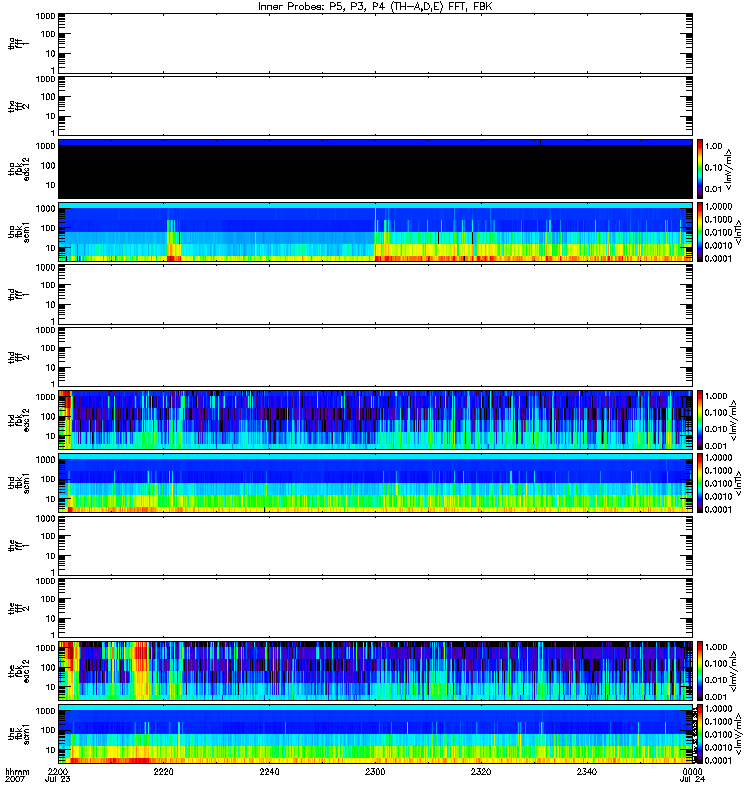Open the empty thd fff 2 plot panel
750x800 pixels.
(376, 357)
